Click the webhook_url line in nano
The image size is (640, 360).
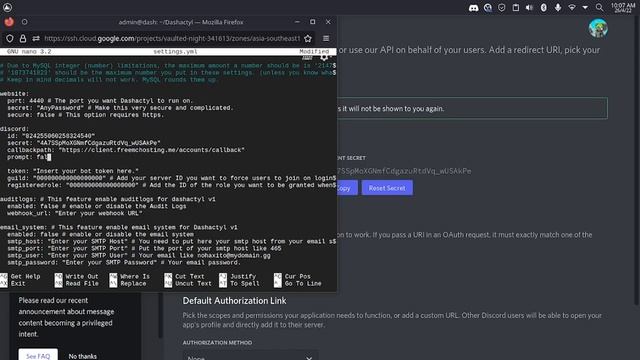(75, 213)
